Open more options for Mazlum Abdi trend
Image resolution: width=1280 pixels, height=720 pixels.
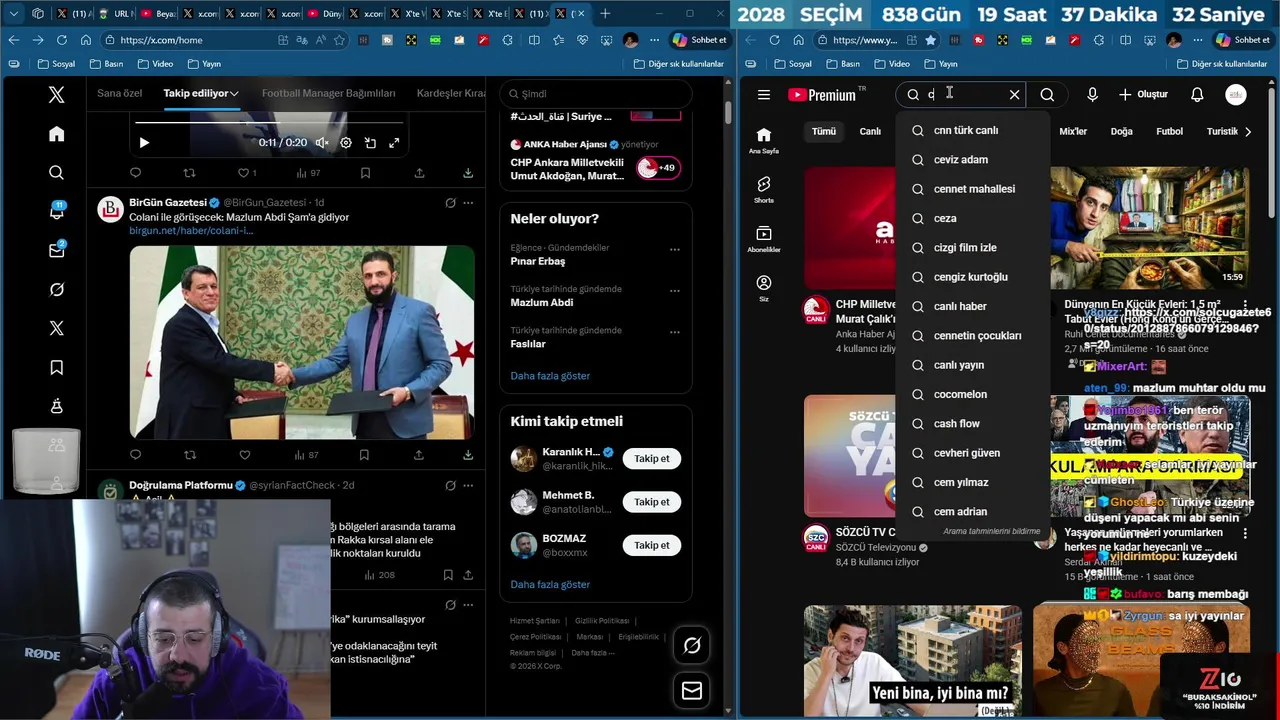(675, 291)
